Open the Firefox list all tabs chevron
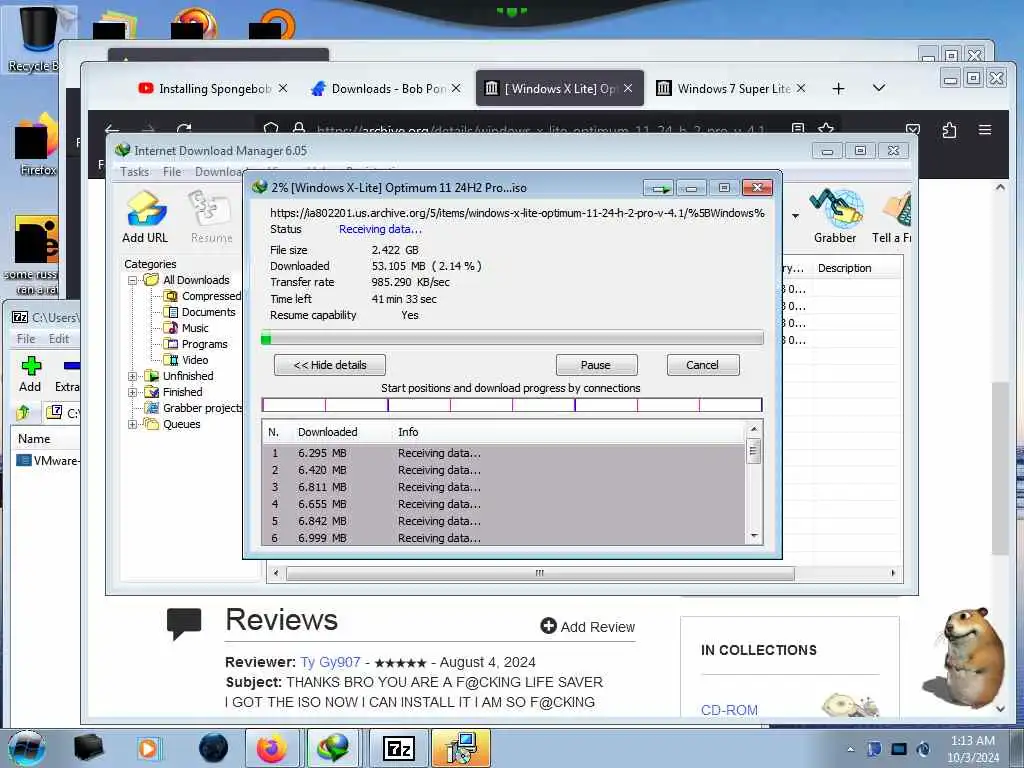 (x=879, y=88)
